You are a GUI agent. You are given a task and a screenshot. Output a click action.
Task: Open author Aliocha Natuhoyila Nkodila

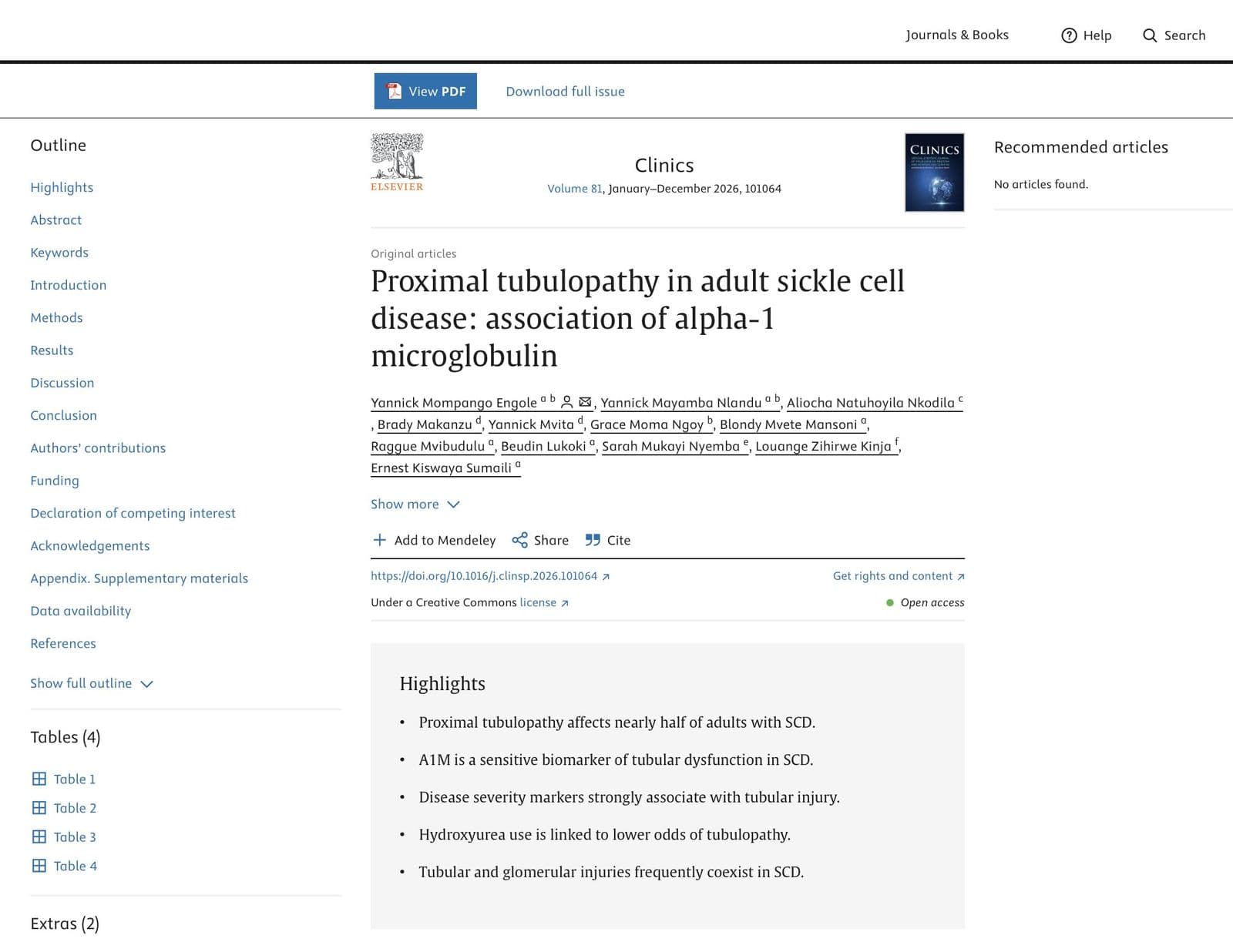pos(875,402)
